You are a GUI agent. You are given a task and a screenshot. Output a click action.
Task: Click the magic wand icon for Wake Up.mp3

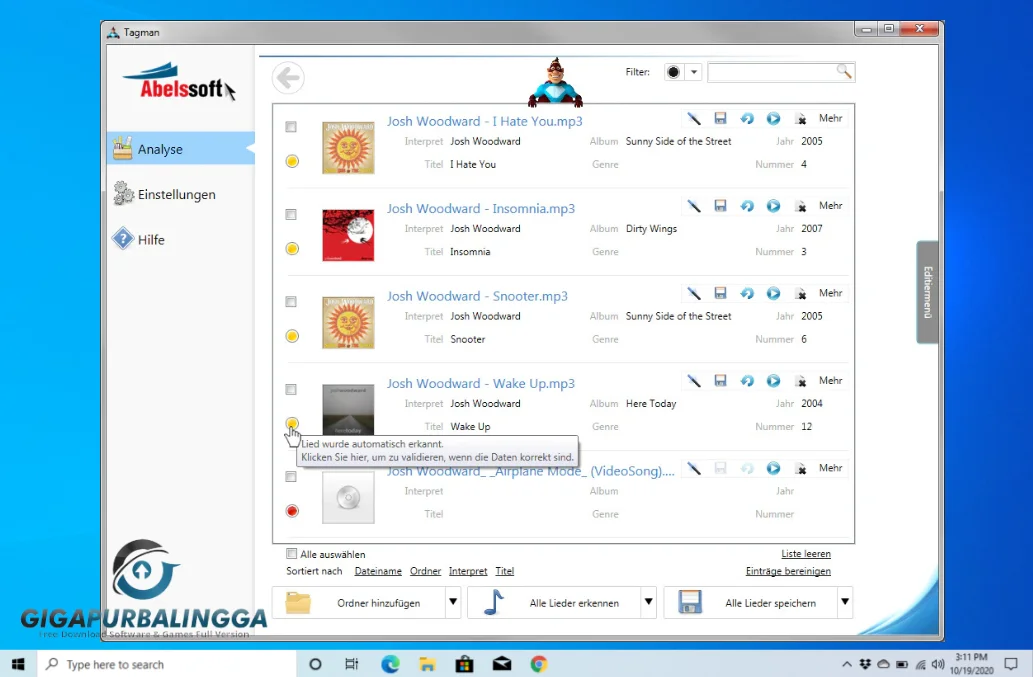pos(694,381)
